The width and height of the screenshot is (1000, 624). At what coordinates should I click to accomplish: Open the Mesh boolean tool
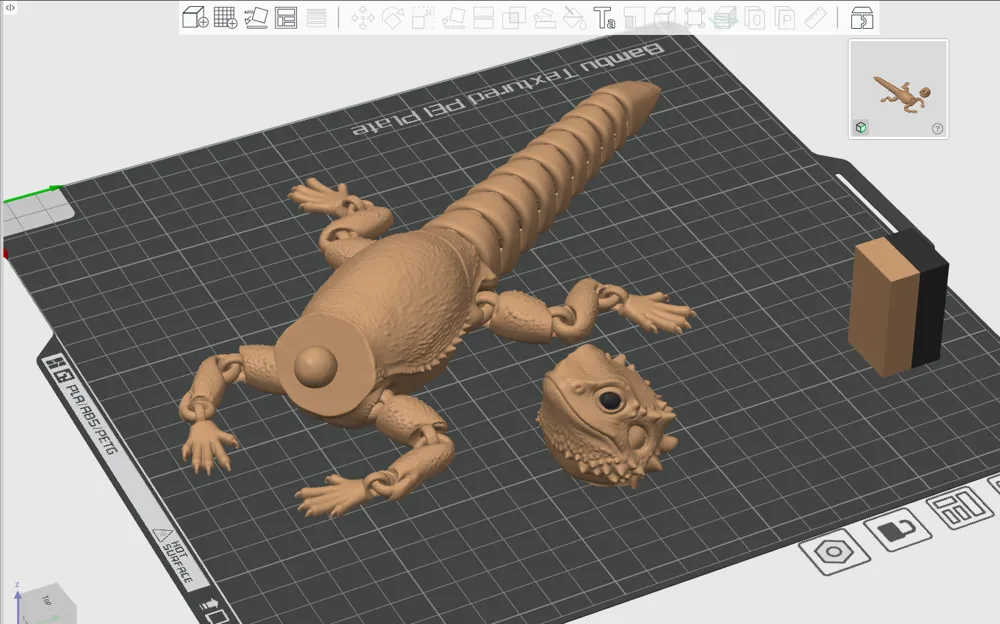coord(513,19)
